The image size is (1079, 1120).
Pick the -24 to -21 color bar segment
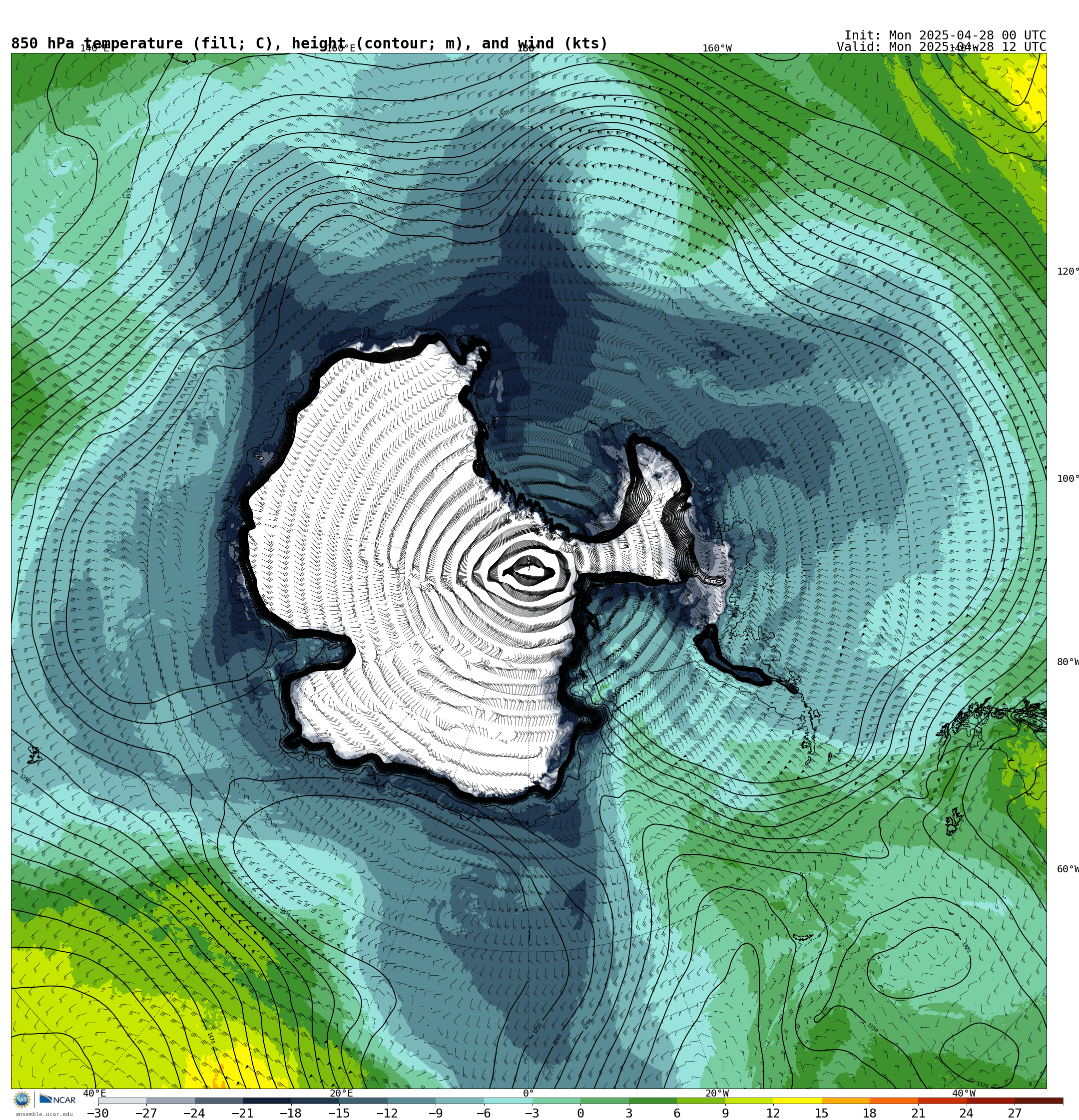219,1101
